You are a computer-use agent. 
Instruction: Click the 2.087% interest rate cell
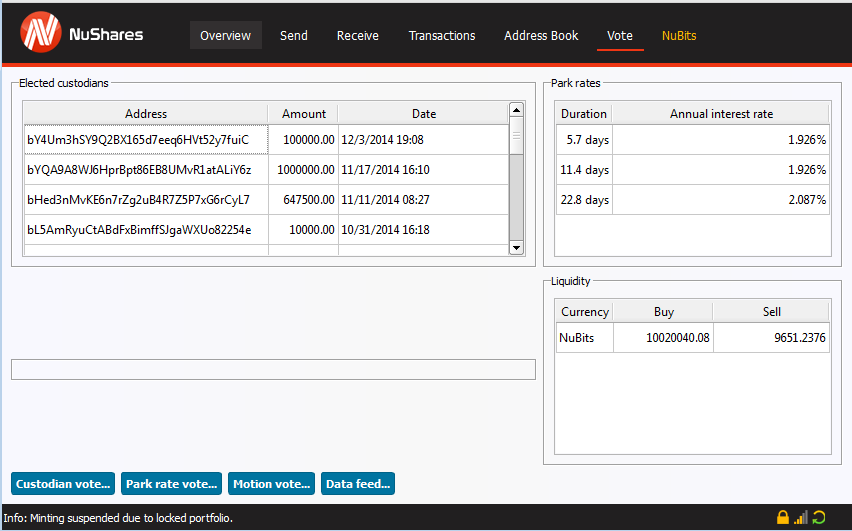[x=721, y=199]
